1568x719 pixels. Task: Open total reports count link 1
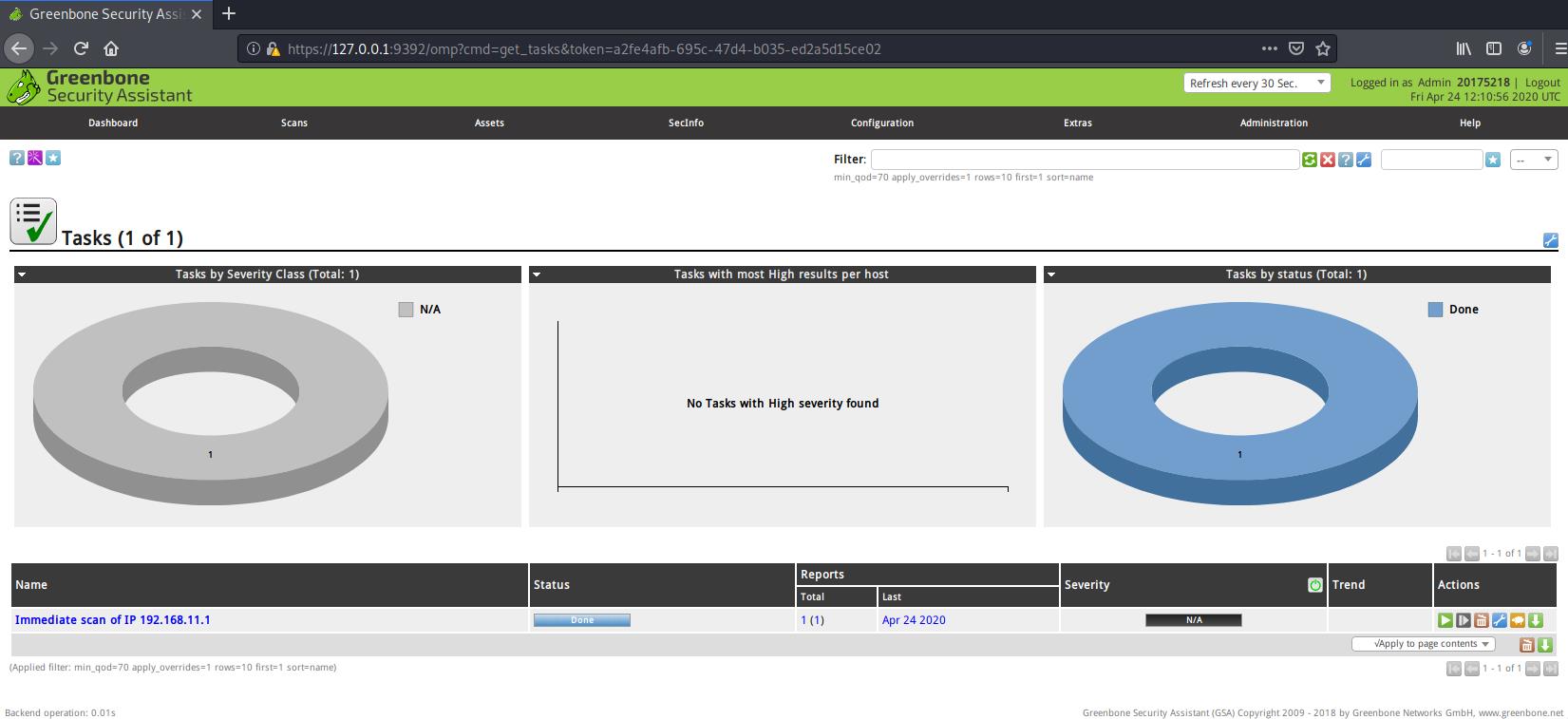coord(803,620)
